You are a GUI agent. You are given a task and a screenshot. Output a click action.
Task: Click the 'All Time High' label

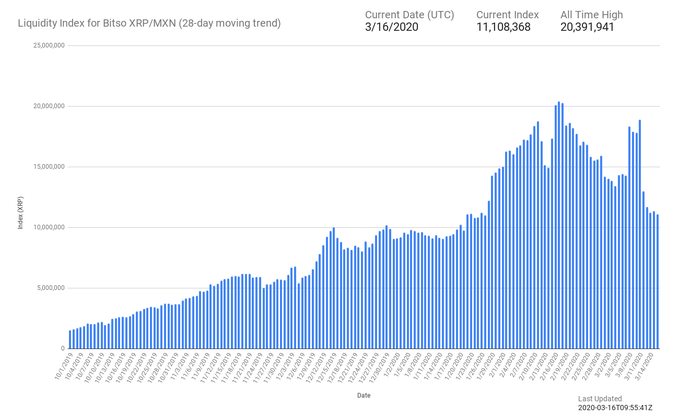coord(591,15)
